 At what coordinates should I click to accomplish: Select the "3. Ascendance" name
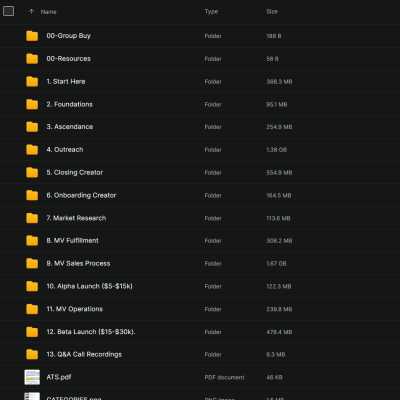click(70, 127)
